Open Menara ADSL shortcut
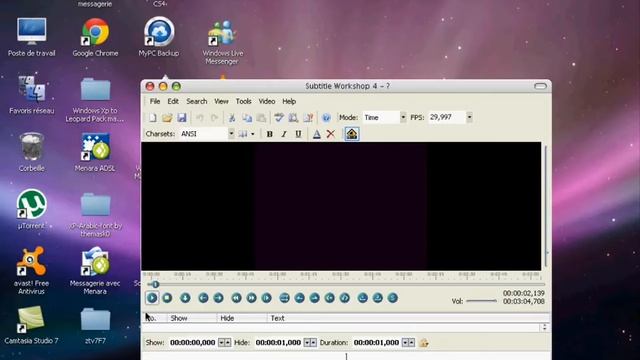This screenshot has height=360, width=640. coord(95,152)
